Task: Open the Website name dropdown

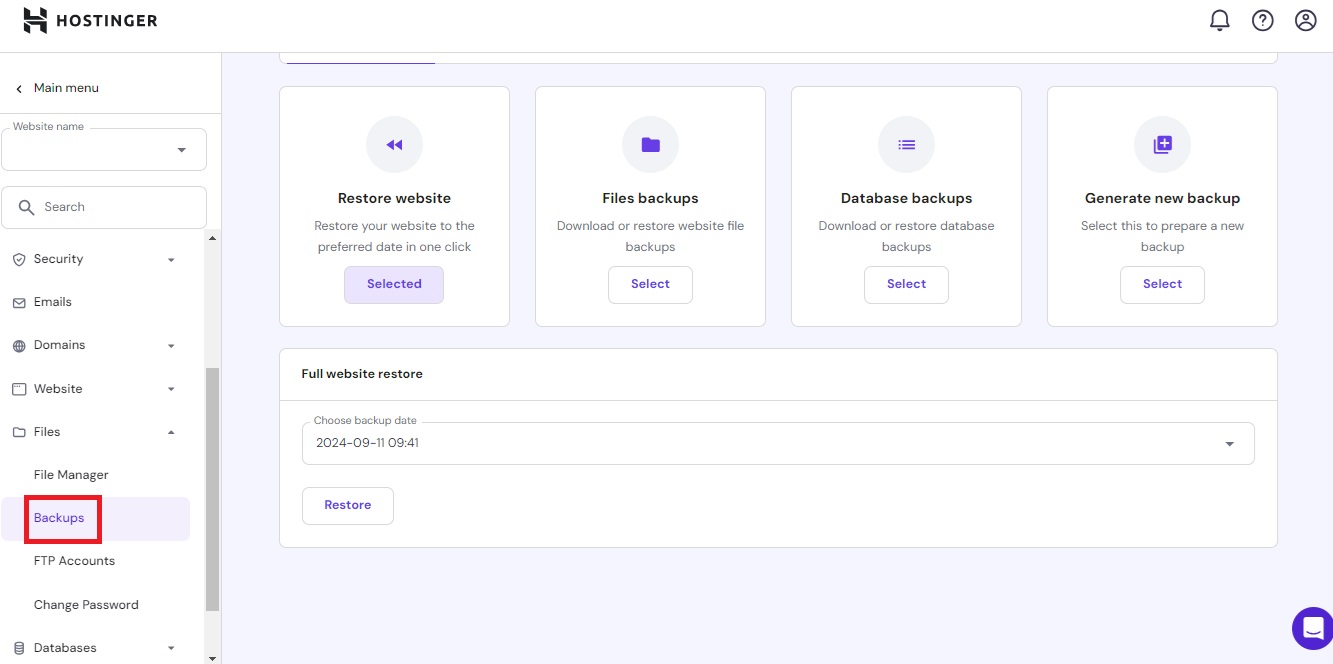Action: (104, 150)
